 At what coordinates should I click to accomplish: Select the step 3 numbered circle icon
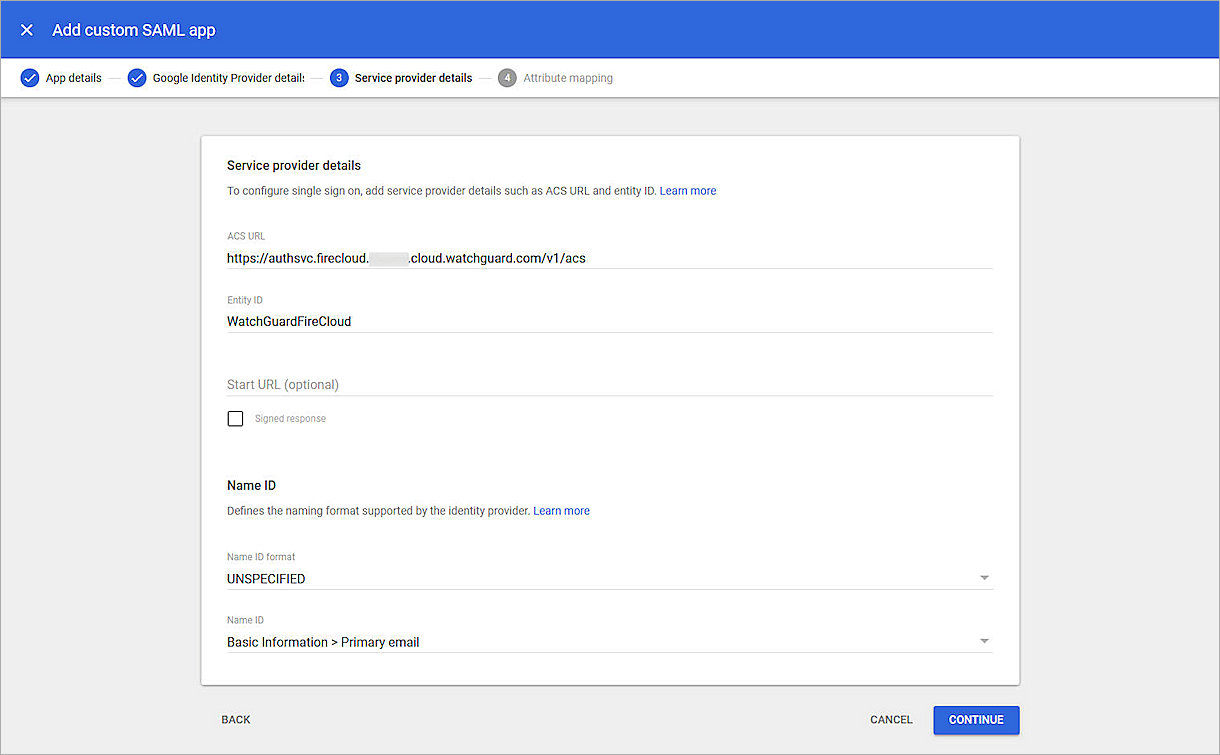[x=338, y=77]
